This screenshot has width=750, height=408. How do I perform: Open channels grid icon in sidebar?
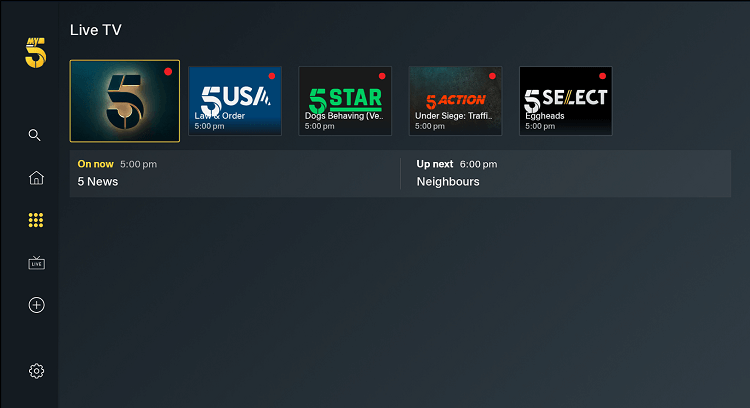(x=36, y=220)
